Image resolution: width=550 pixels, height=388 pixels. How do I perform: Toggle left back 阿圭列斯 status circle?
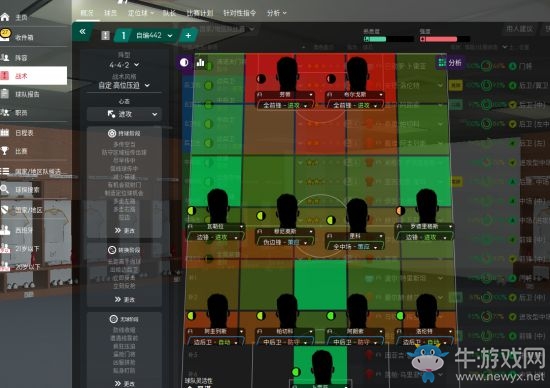192,316
